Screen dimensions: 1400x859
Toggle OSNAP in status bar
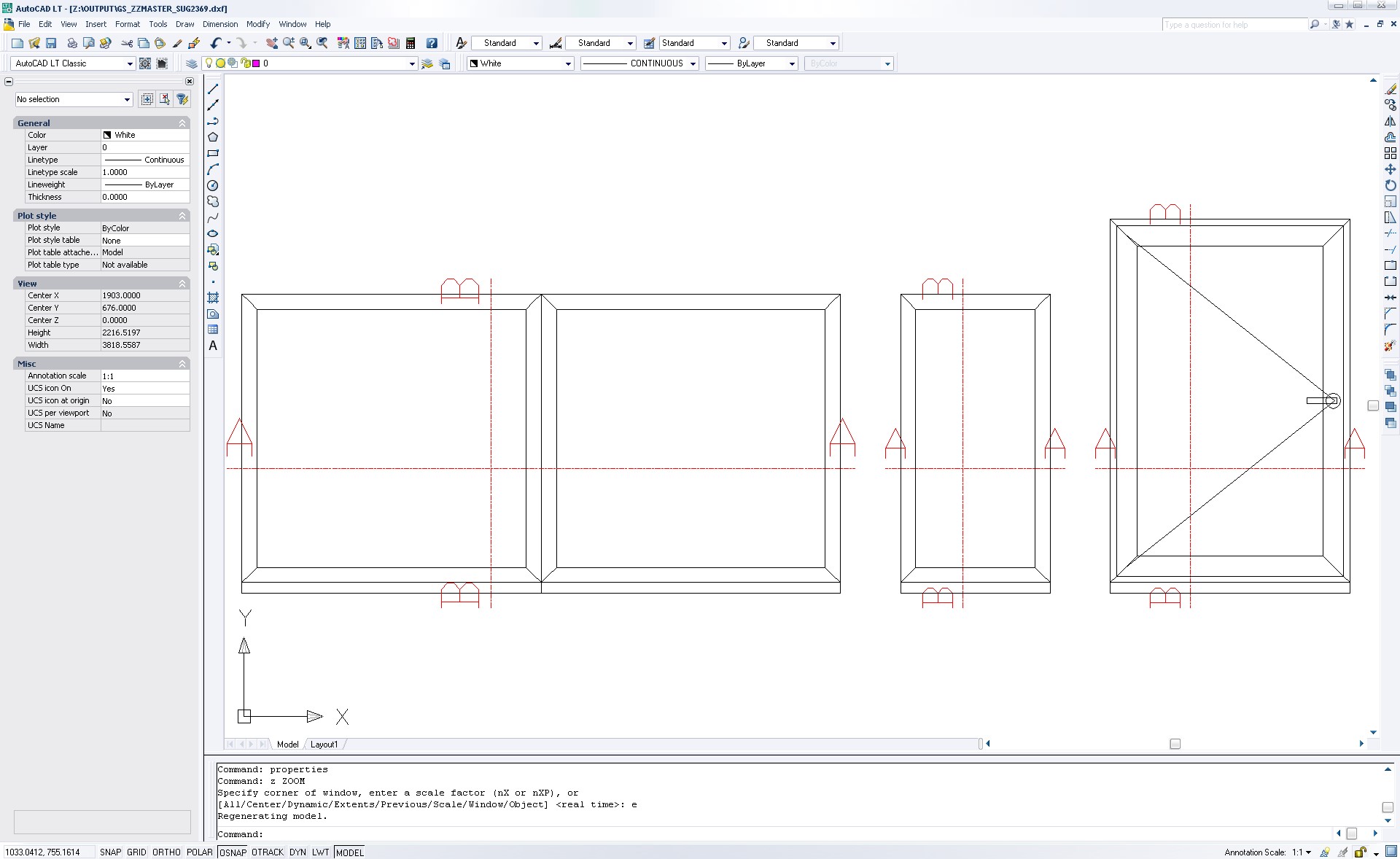(x=233, y=852)
